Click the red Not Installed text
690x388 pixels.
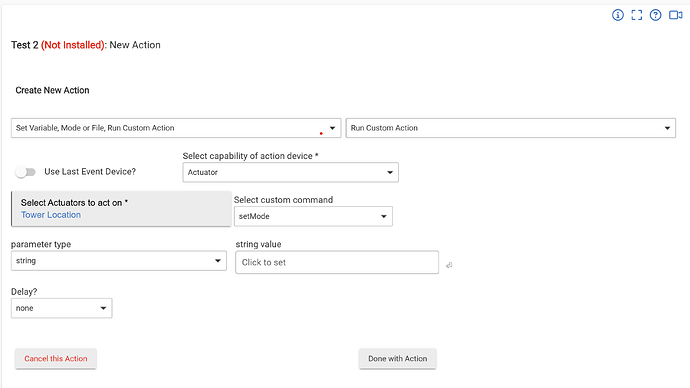pos(73,45)
